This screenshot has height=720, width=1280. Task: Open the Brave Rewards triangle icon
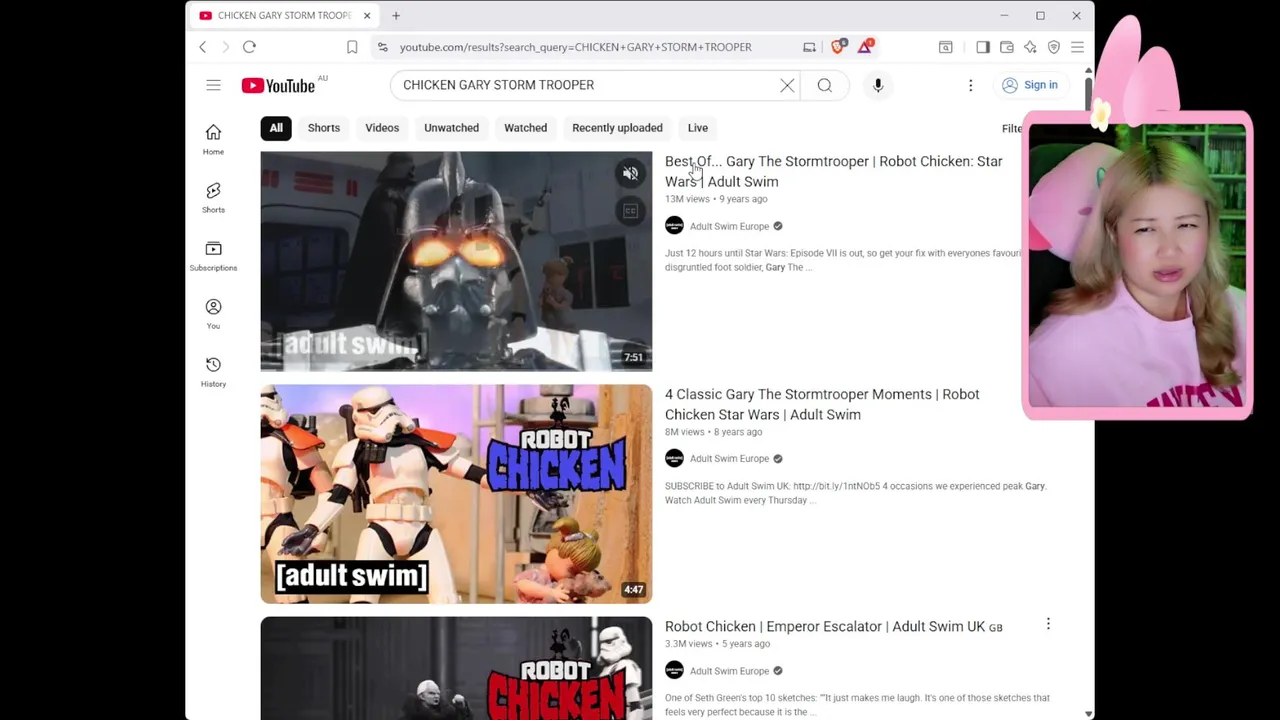(x=866, y=46)
